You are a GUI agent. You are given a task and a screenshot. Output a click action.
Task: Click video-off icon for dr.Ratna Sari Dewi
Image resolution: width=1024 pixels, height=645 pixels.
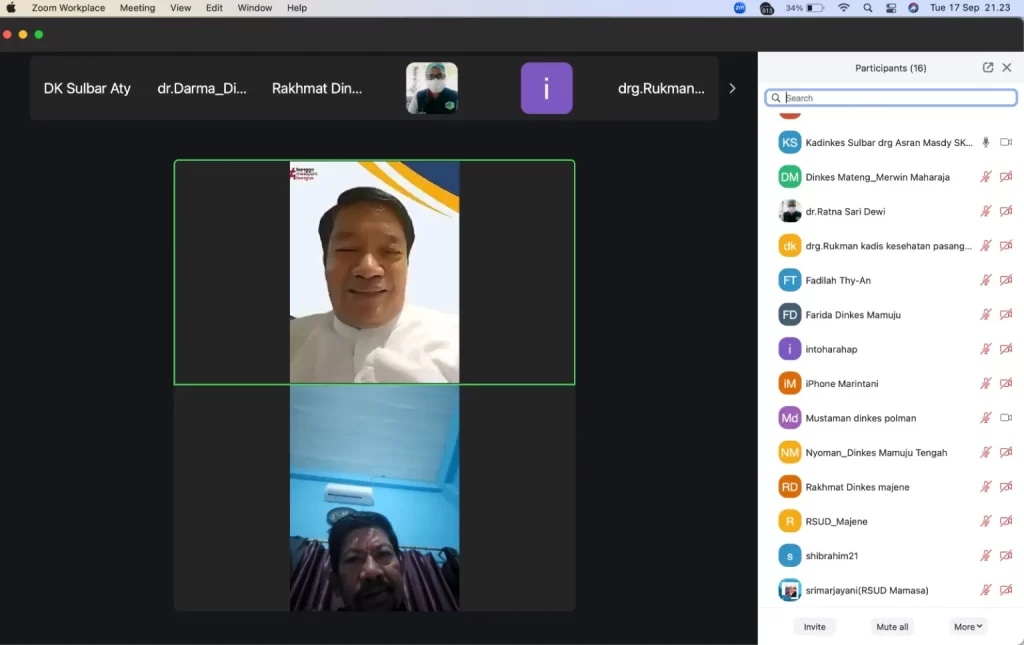point(1006,212)
